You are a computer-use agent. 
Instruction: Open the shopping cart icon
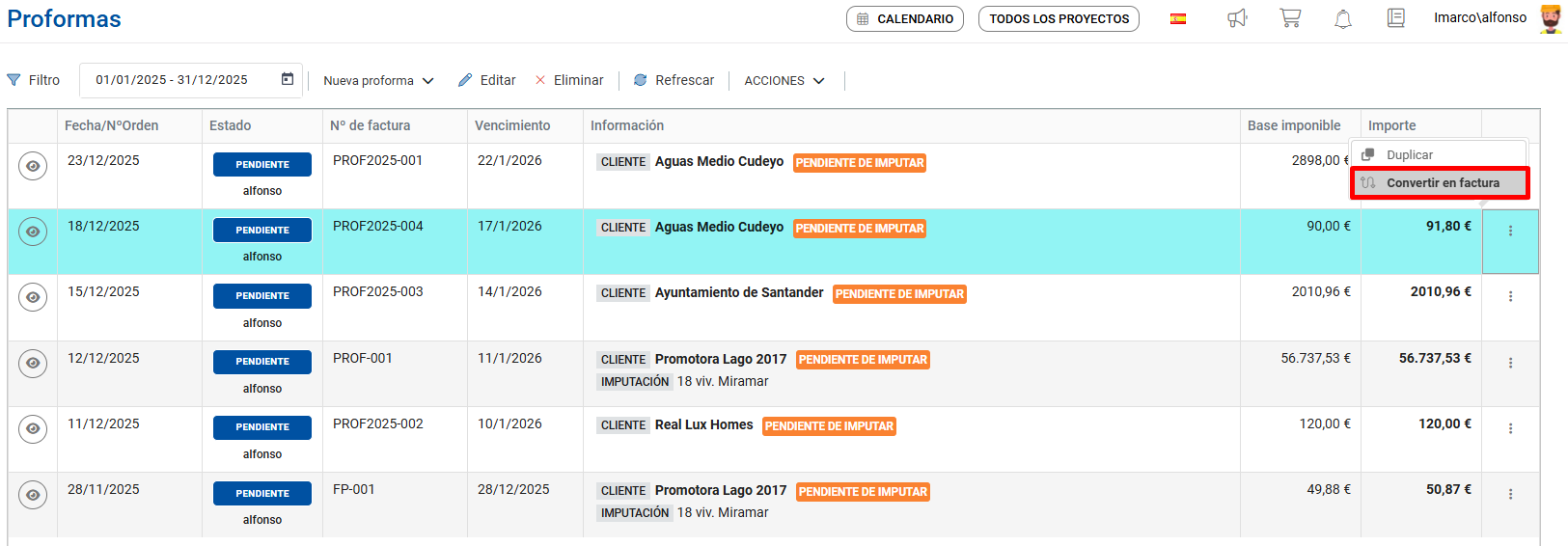click(x=1290, y=18)
